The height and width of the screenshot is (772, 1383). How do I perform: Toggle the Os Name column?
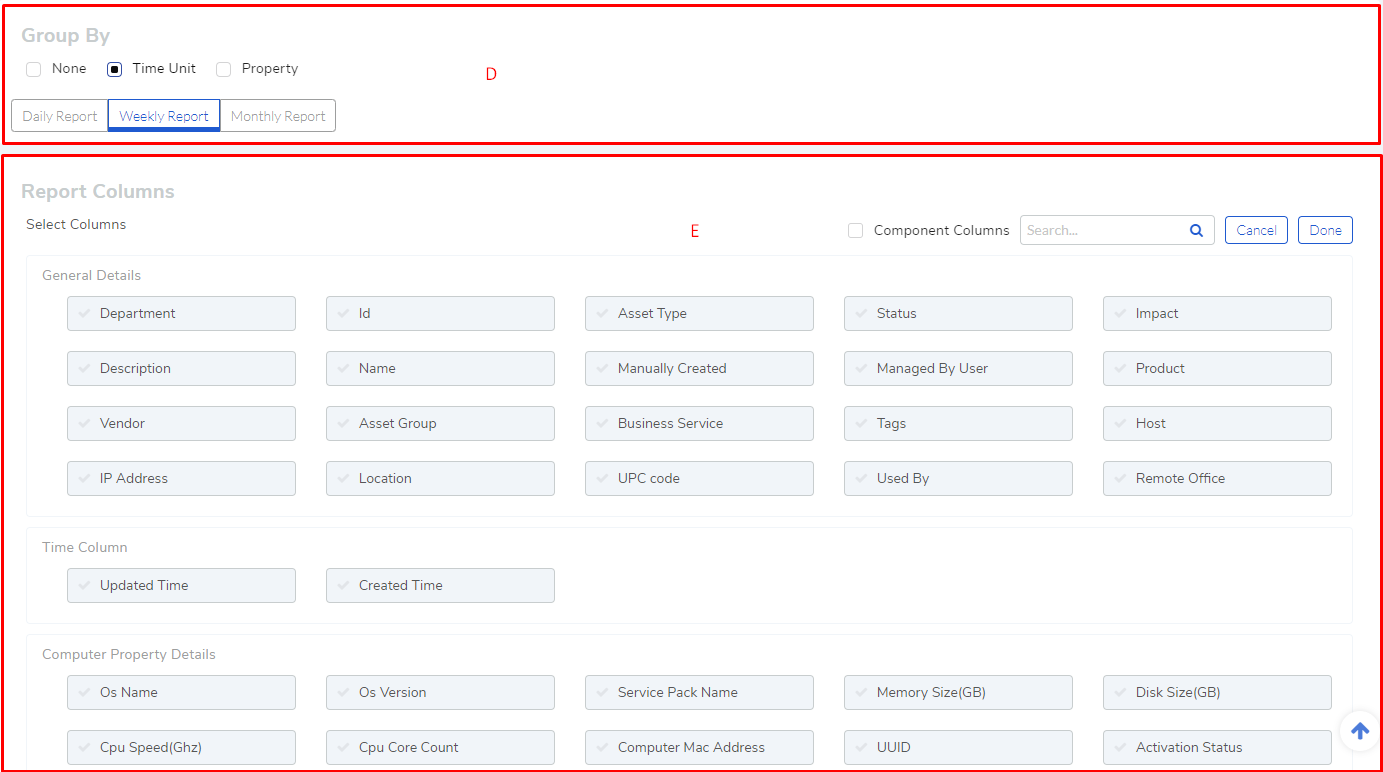tap(181, 692)
